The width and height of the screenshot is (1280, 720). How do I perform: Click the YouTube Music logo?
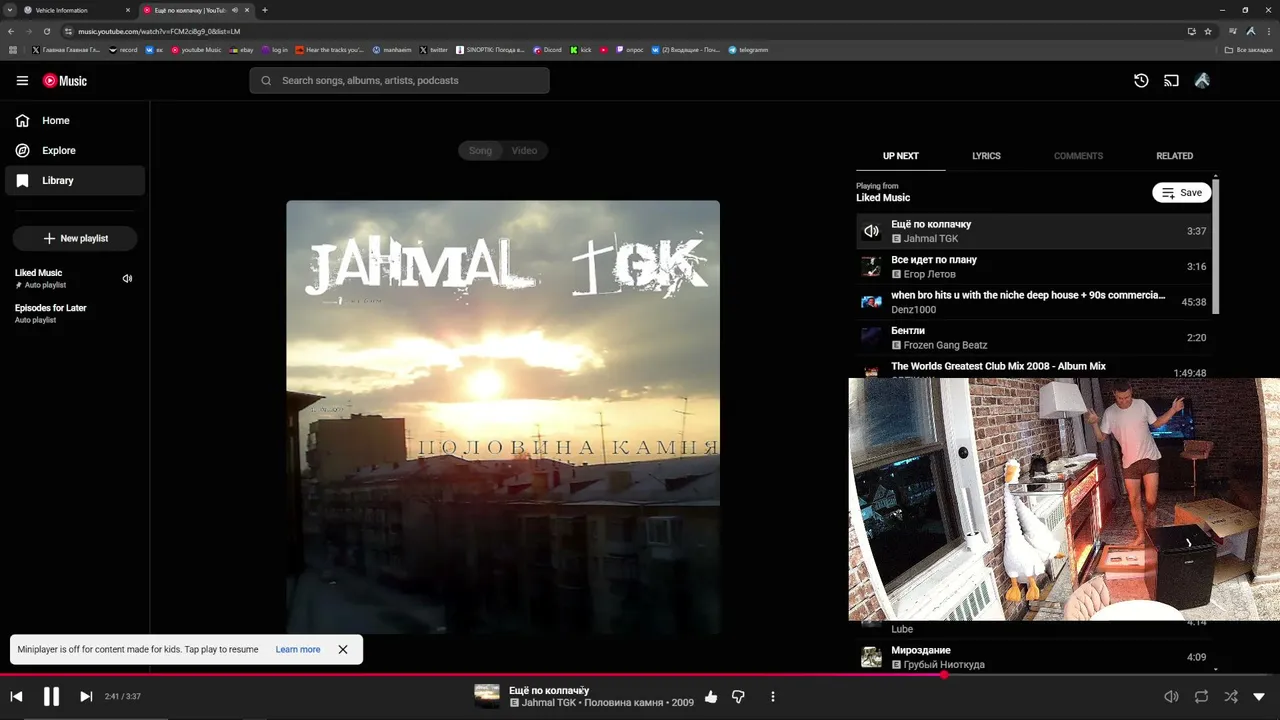click(65, 81)
